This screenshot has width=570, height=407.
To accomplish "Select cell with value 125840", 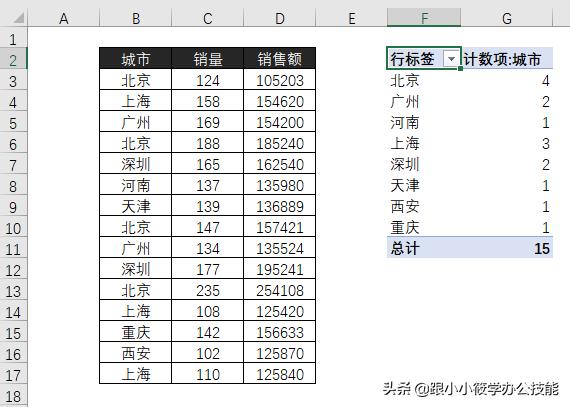I will pyautogui.click(x=280, y=374).
